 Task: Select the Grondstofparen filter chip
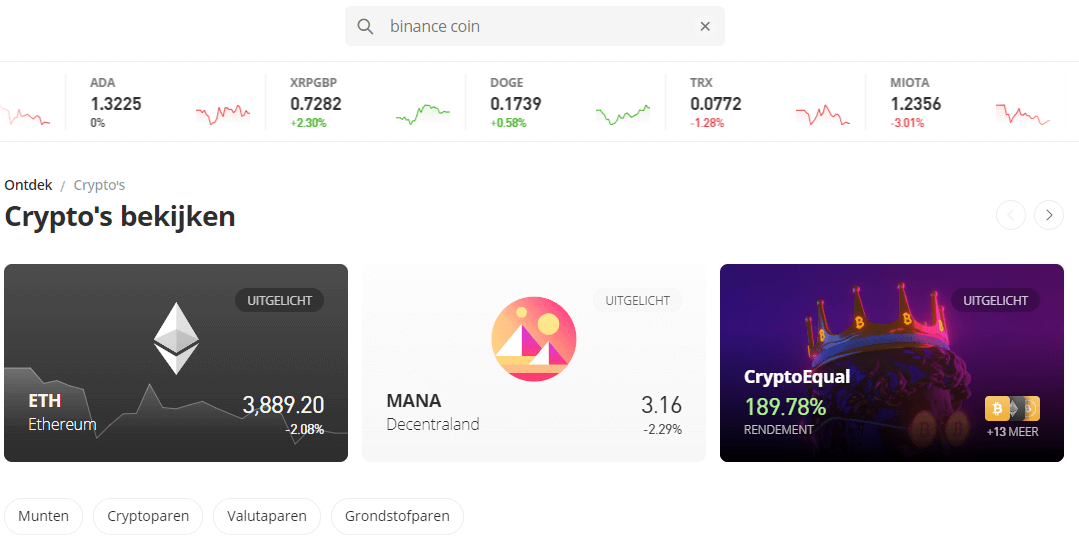pos(397,516)
